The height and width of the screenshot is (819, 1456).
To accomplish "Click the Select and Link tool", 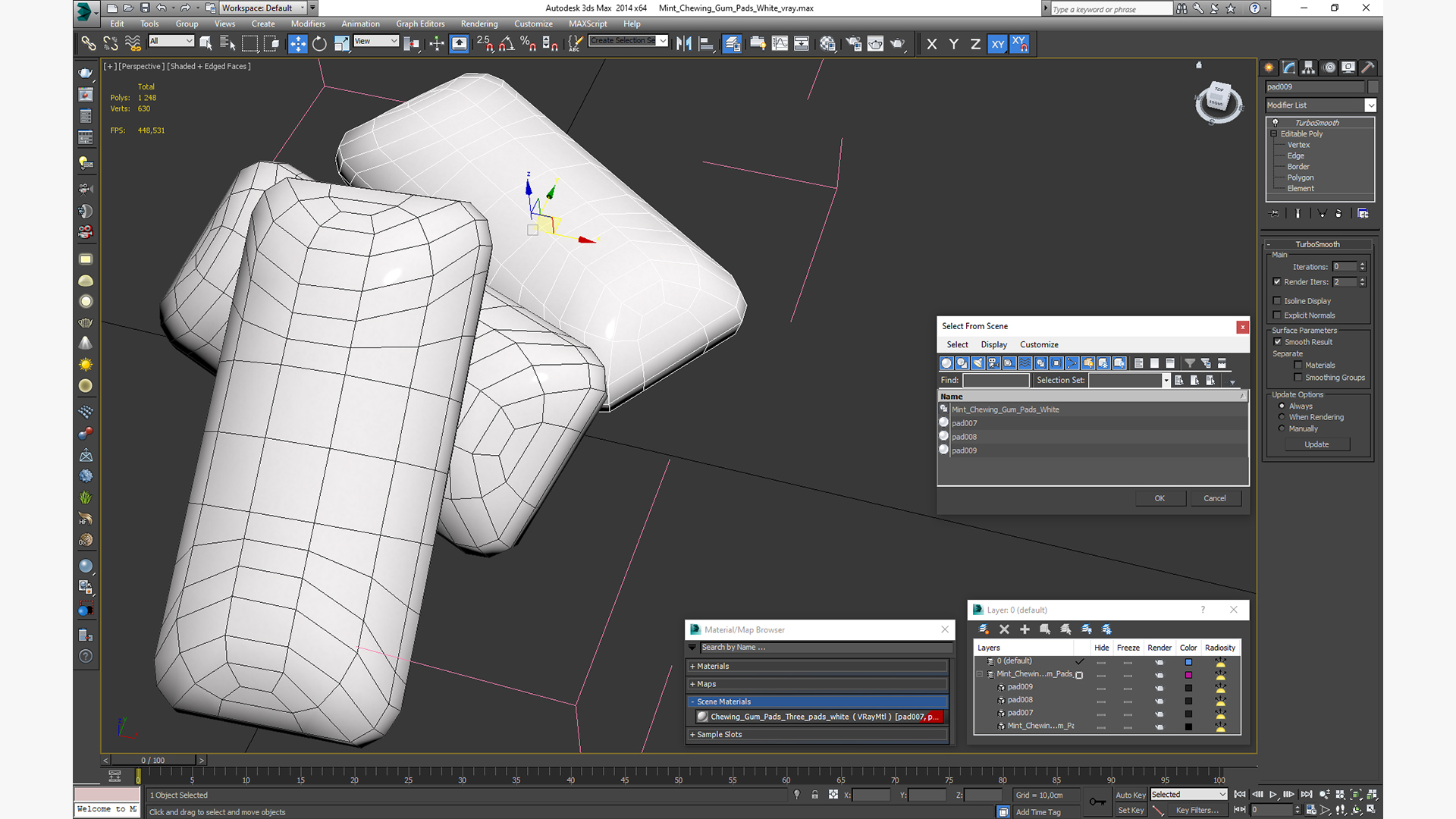I will pyautogui.click(x=89, y=44).
